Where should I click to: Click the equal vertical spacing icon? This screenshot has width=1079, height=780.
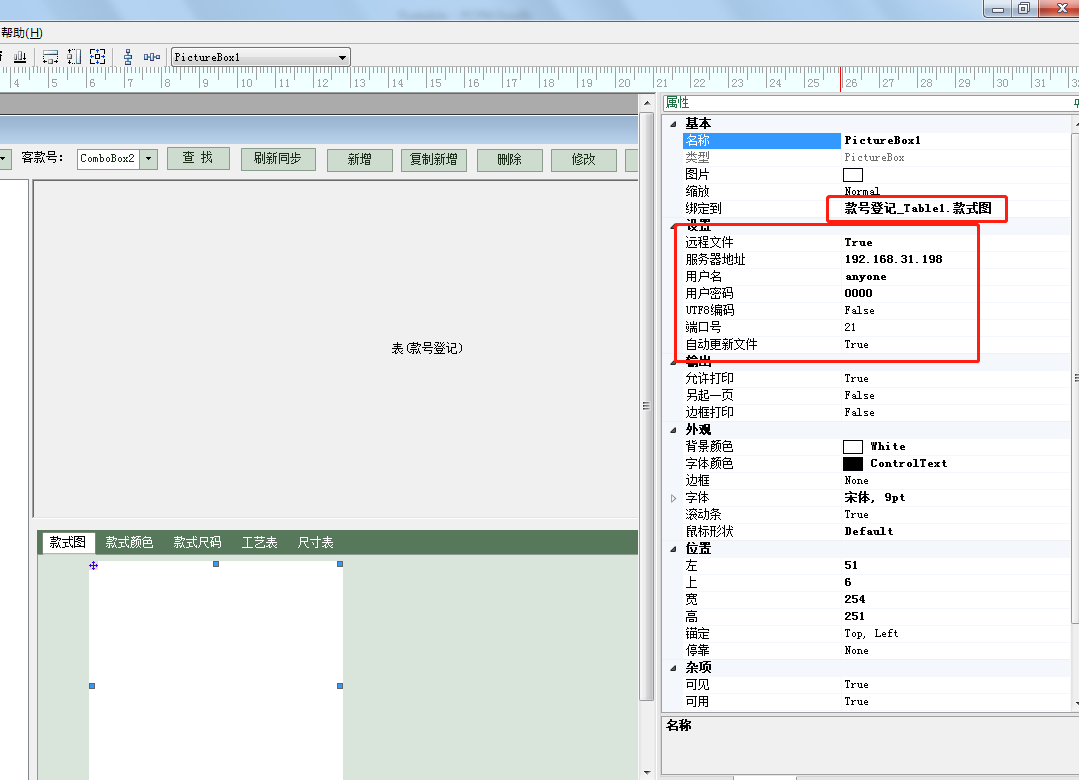128,57
